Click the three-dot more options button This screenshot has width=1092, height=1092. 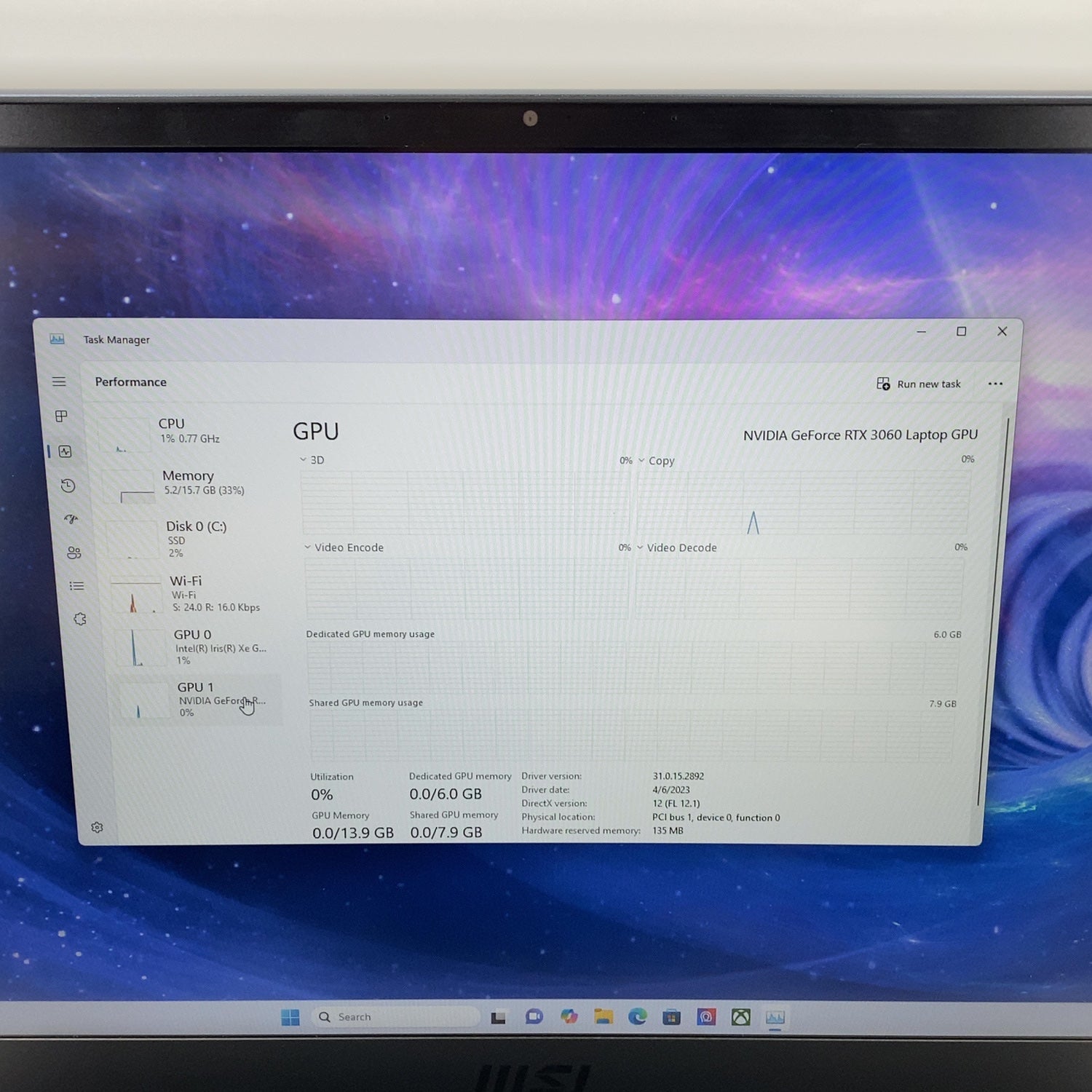coord(995,384)
